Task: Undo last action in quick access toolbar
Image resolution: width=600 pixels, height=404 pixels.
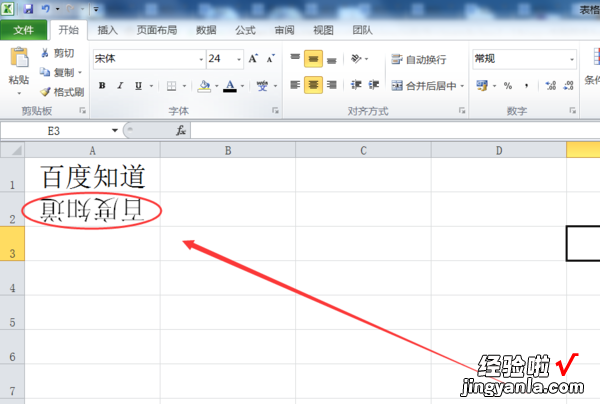Action: (x=46, y=8)
